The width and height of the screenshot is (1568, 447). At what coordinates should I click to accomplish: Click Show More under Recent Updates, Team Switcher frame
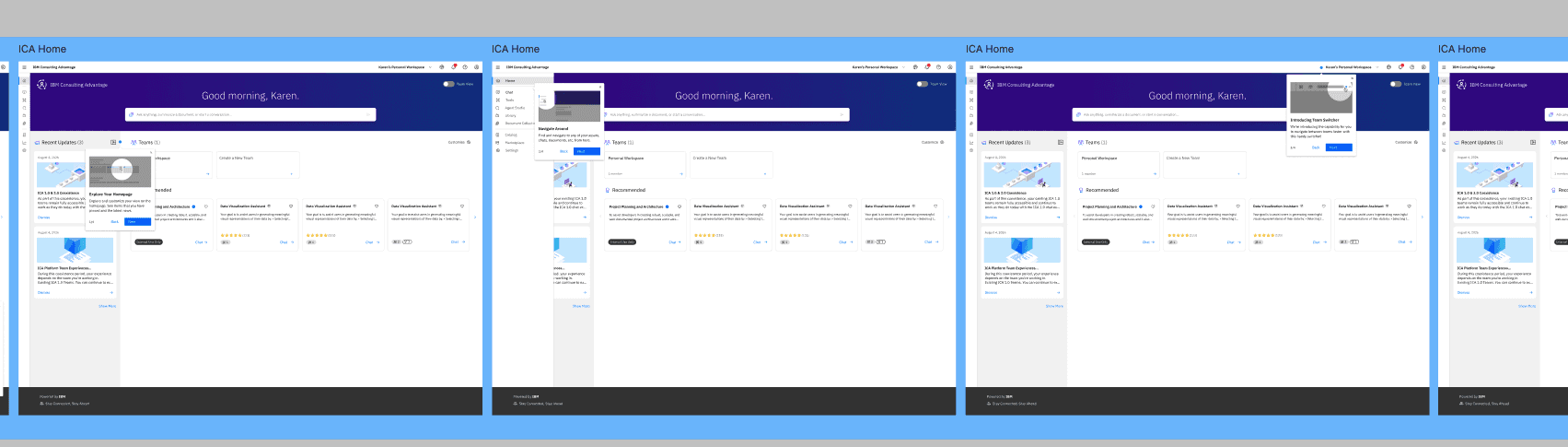[x=1054, y=305]
